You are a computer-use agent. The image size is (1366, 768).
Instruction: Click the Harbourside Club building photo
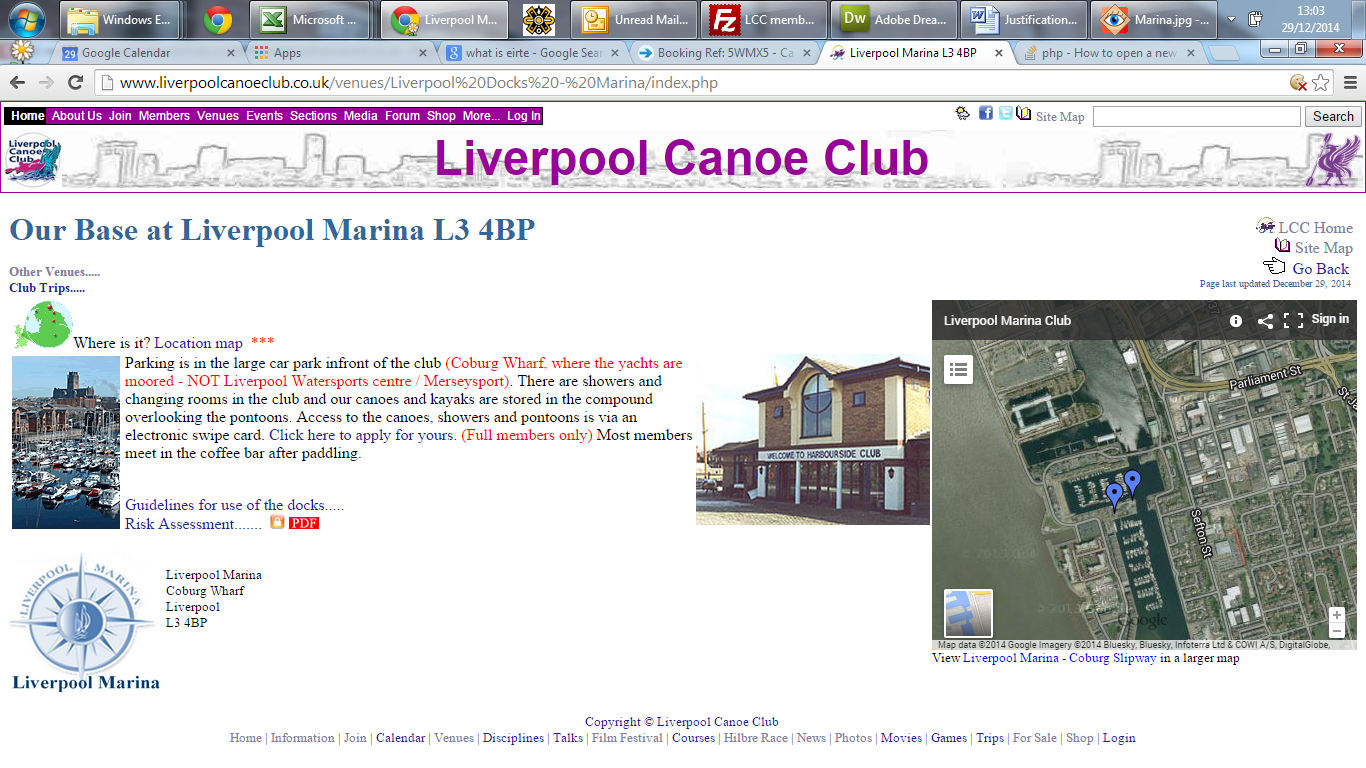[x=813, y=439]
